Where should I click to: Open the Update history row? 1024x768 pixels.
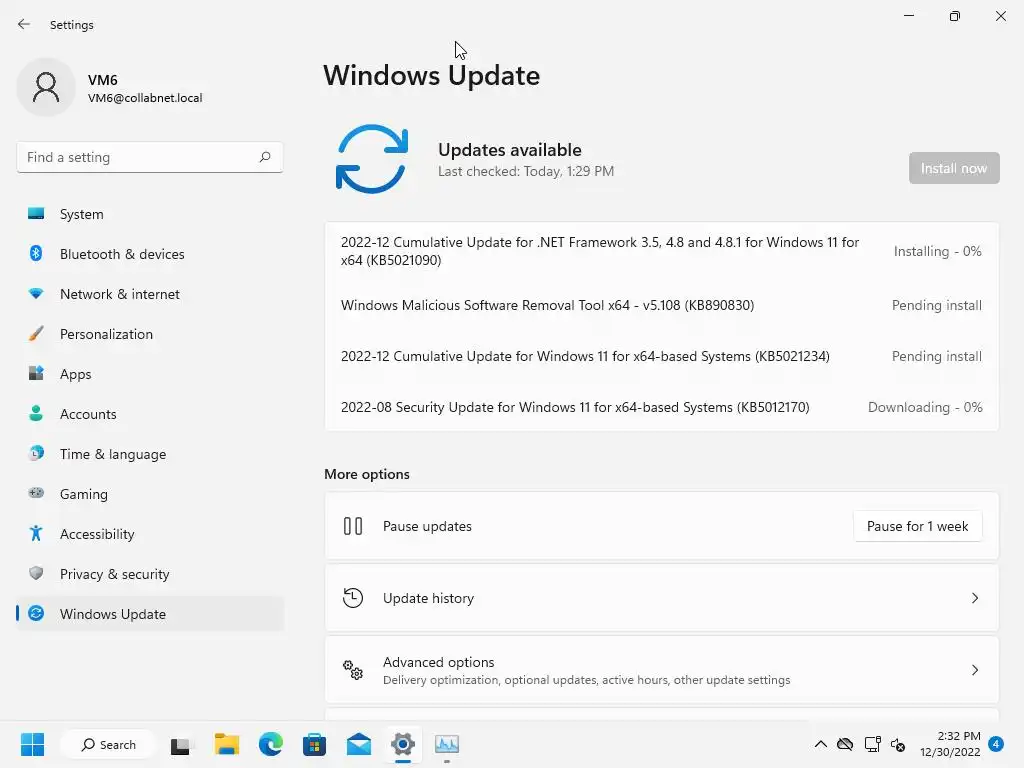(x=662, y=598)
